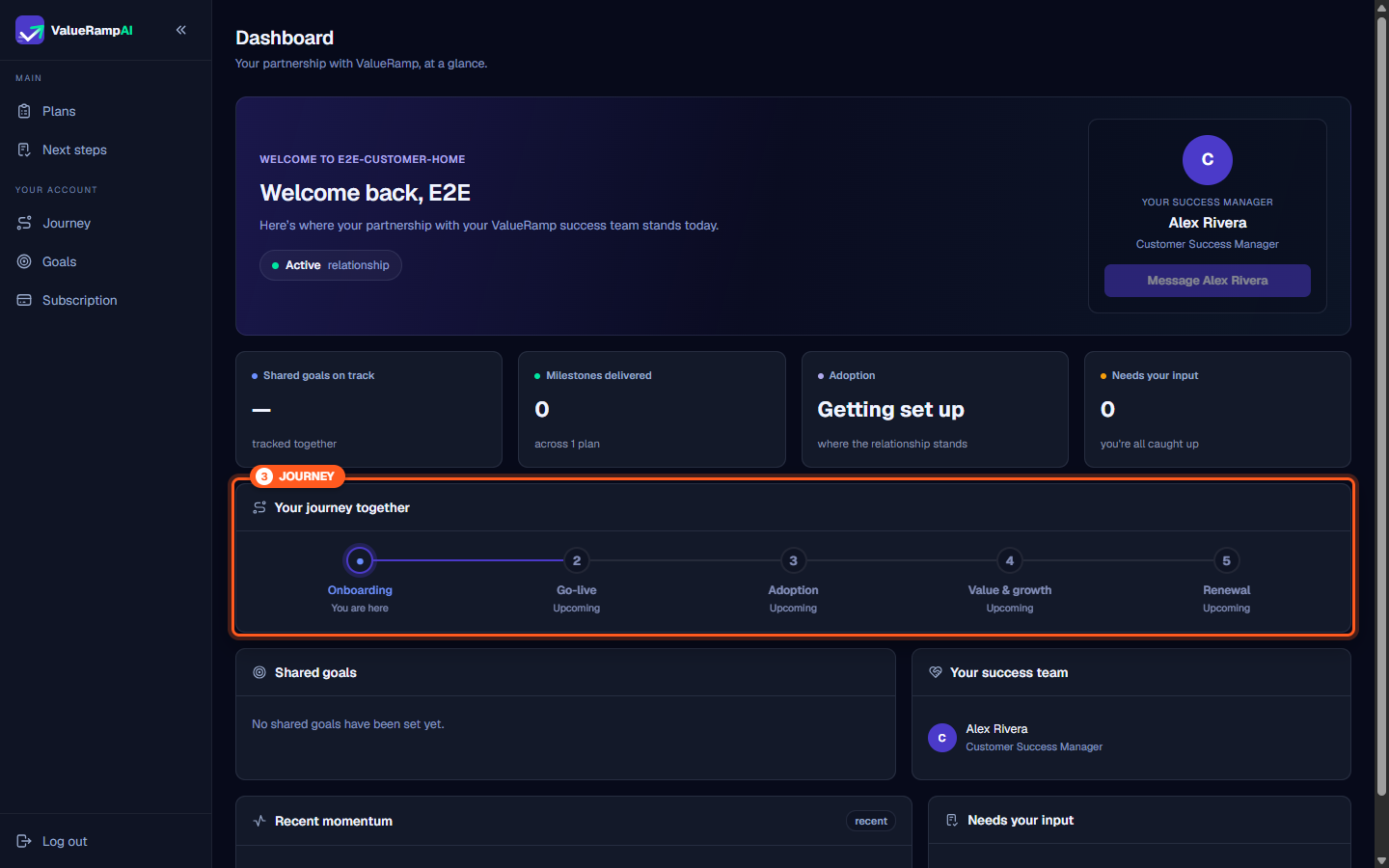Click Alex Rivera name in success team panel
The image size is (1389, 868).
tap(996, 729)
